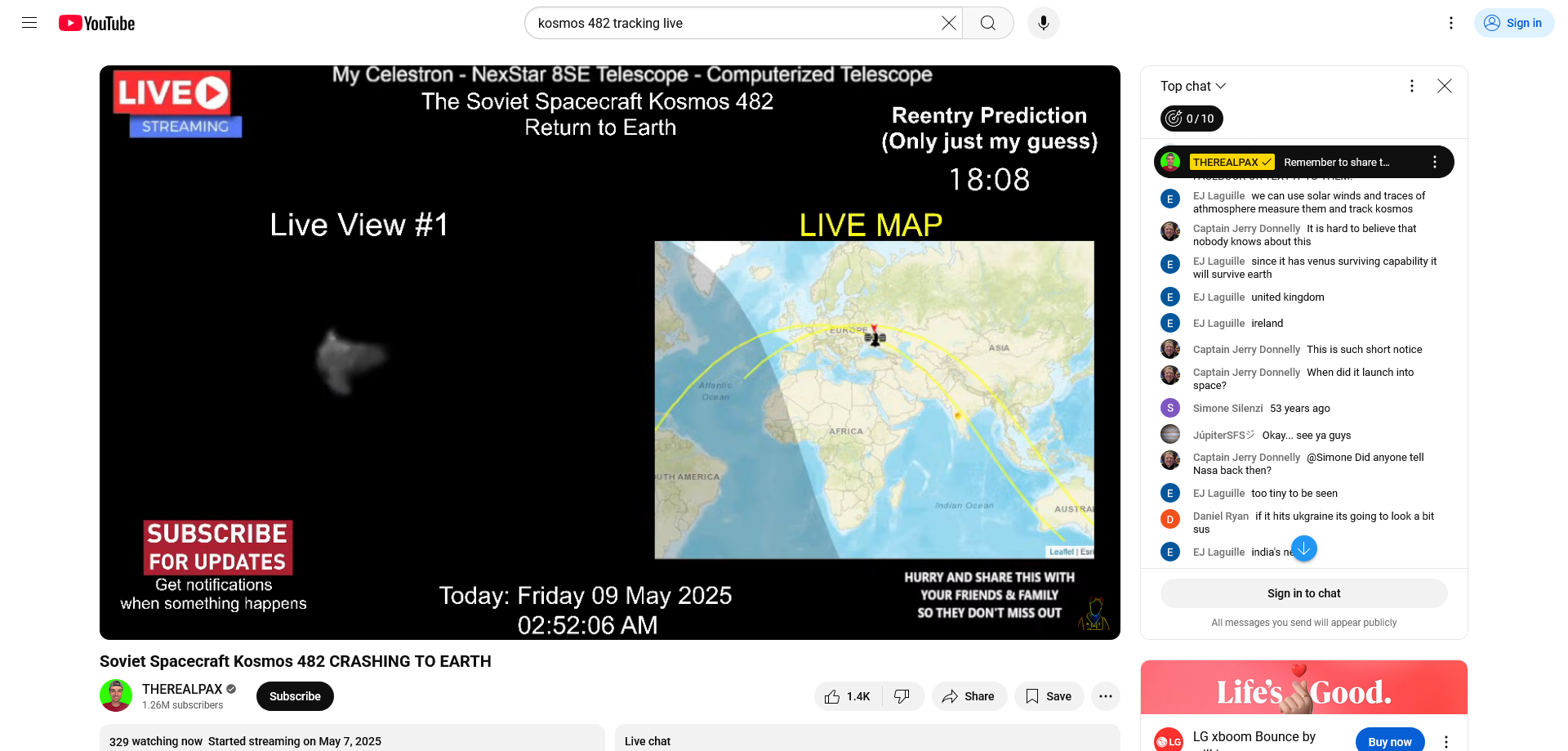Click message '53 years ago'

pos(1299,409)
